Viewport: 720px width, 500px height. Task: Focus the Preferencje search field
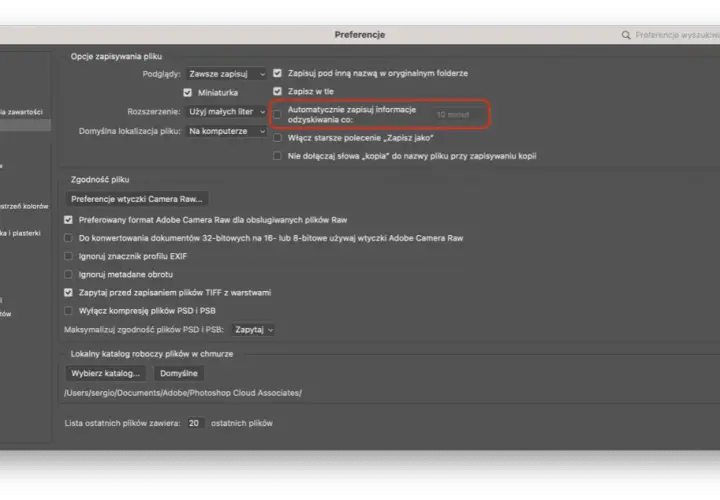pyautogui.click(x=676, y=35)
